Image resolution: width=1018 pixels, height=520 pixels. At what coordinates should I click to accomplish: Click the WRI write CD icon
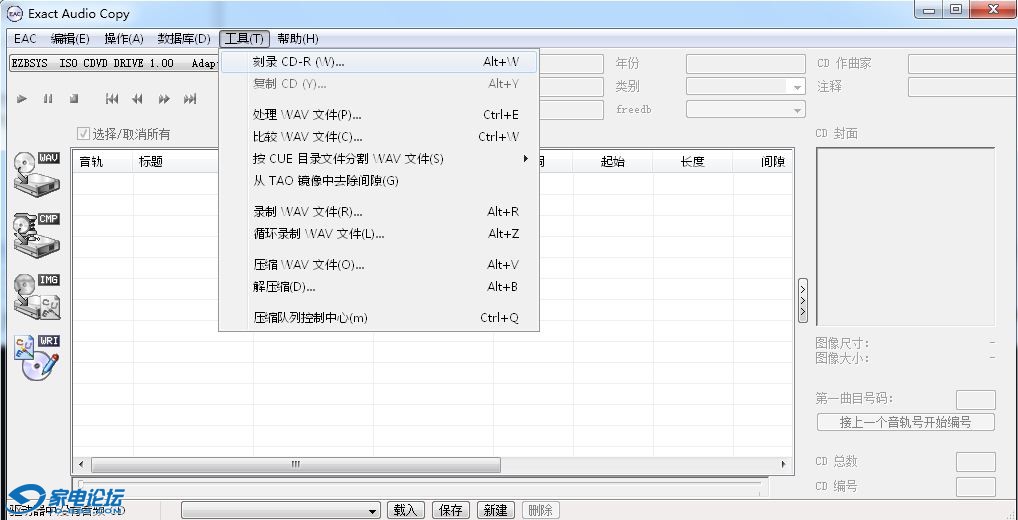pyautogui.click(x=37, y=357)
